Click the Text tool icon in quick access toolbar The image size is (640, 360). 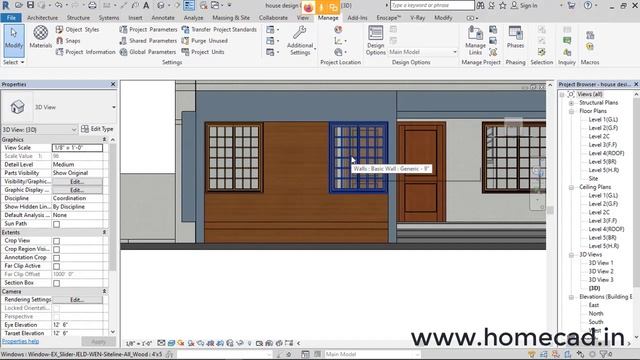(x=146, y=5)
